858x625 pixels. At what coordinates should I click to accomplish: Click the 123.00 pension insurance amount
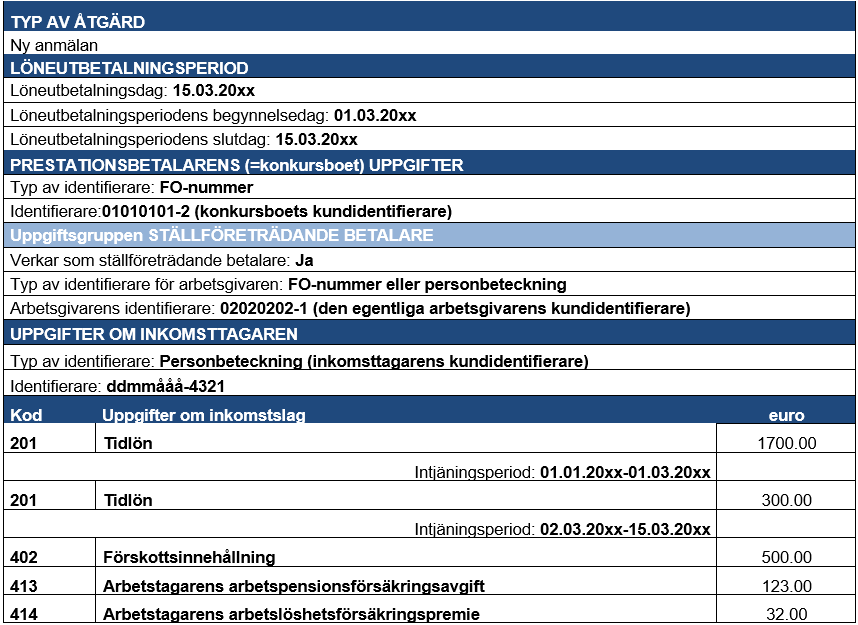[785, 586]
